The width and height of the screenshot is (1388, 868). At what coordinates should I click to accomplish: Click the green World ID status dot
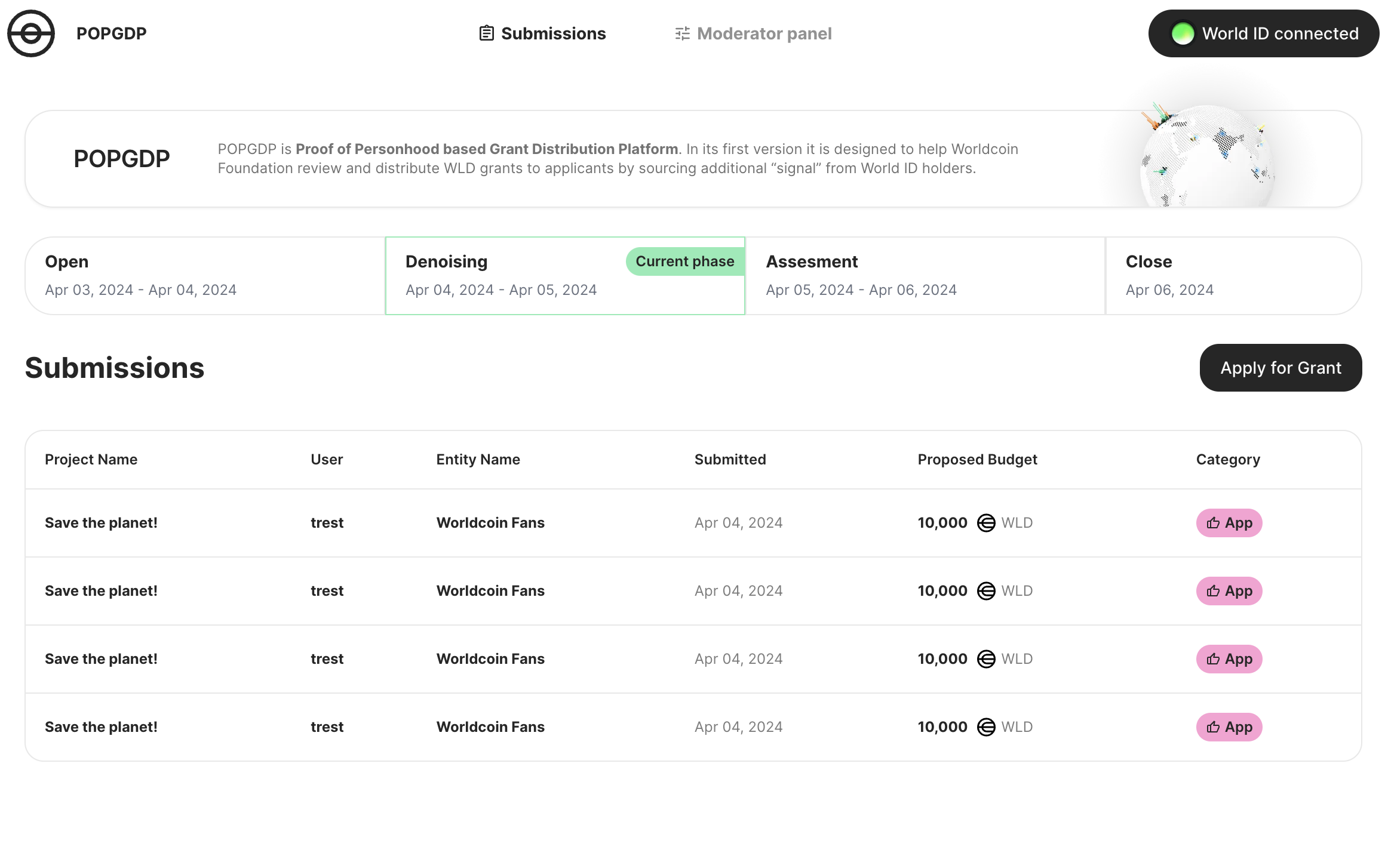tap(1182, 33)
